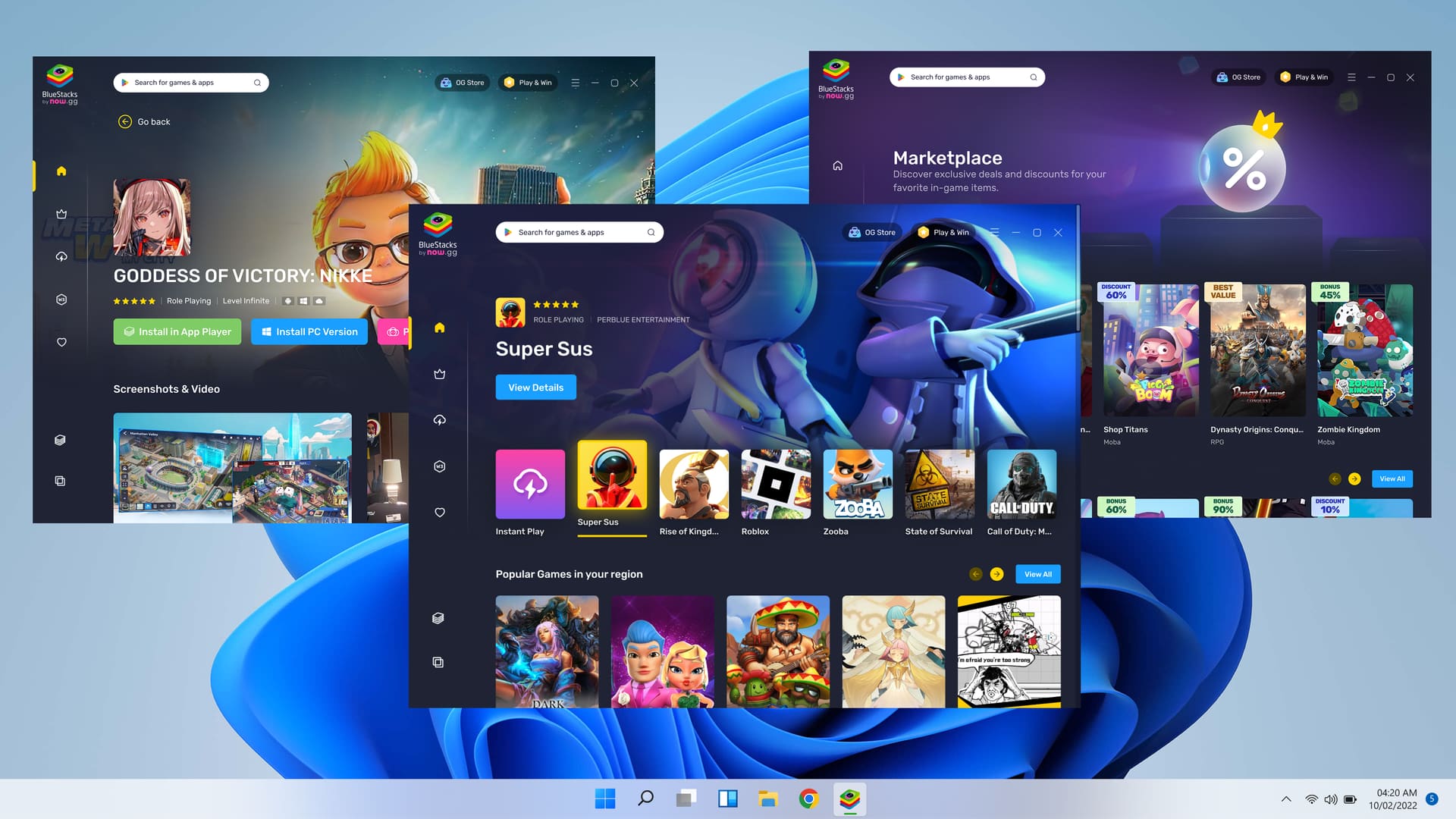This screenshot has height=819, width=1456.
Task: Open Play & Win in the NIKKE window
Action: (529, 83)
